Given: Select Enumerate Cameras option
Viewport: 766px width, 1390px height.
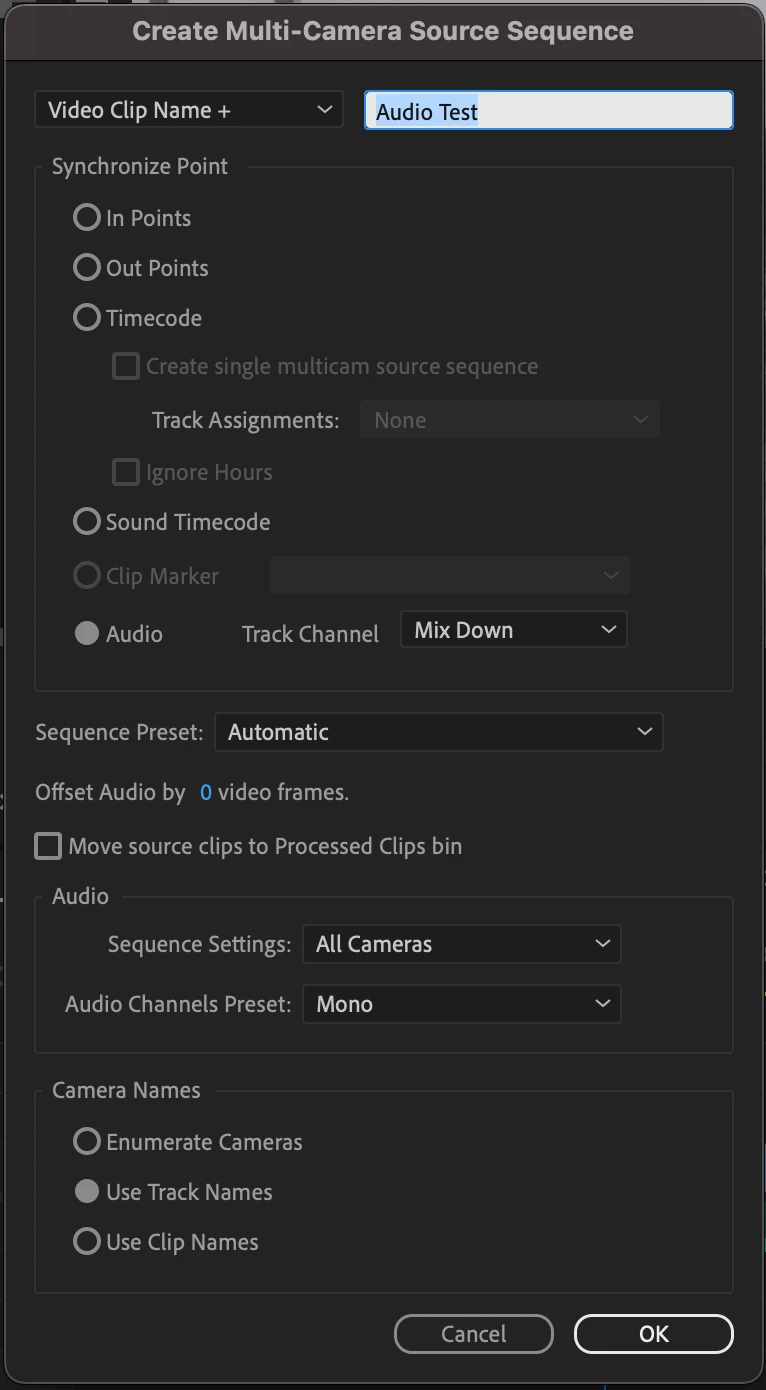Looking at the screenshot, I should click(87, 1142).
